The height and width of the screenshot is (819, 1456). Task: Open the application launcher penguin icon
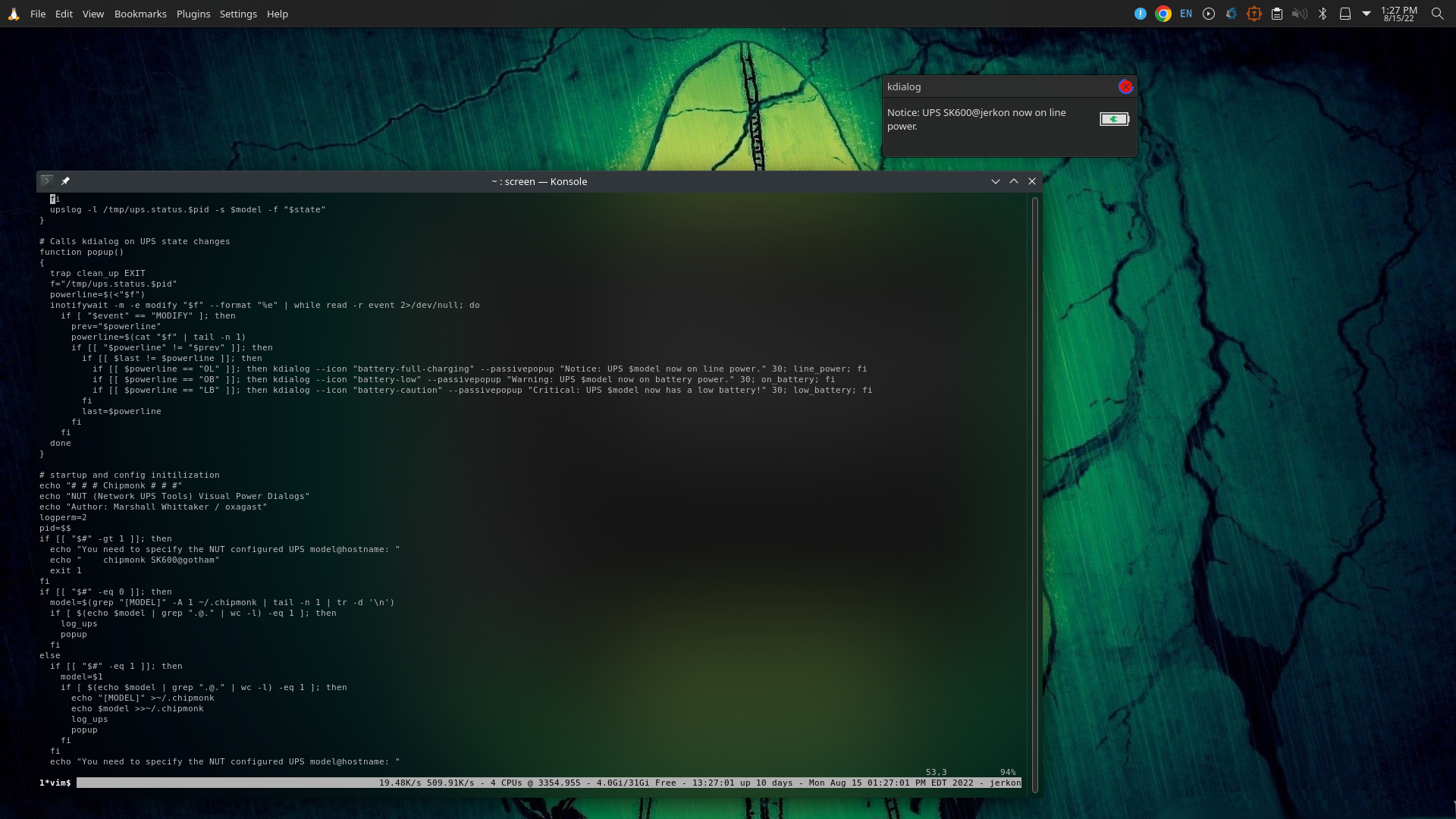[14, 14]
